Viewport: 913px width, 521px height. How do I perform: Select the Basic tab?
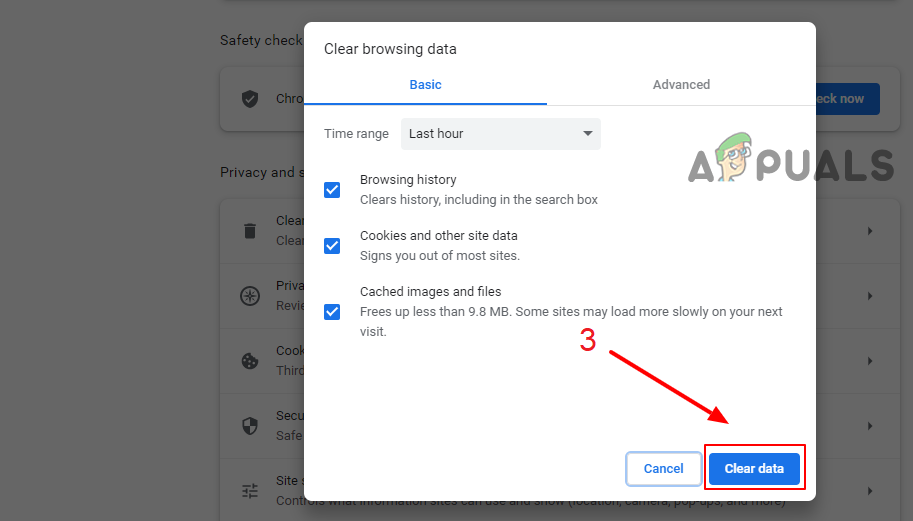click(426, 84)
